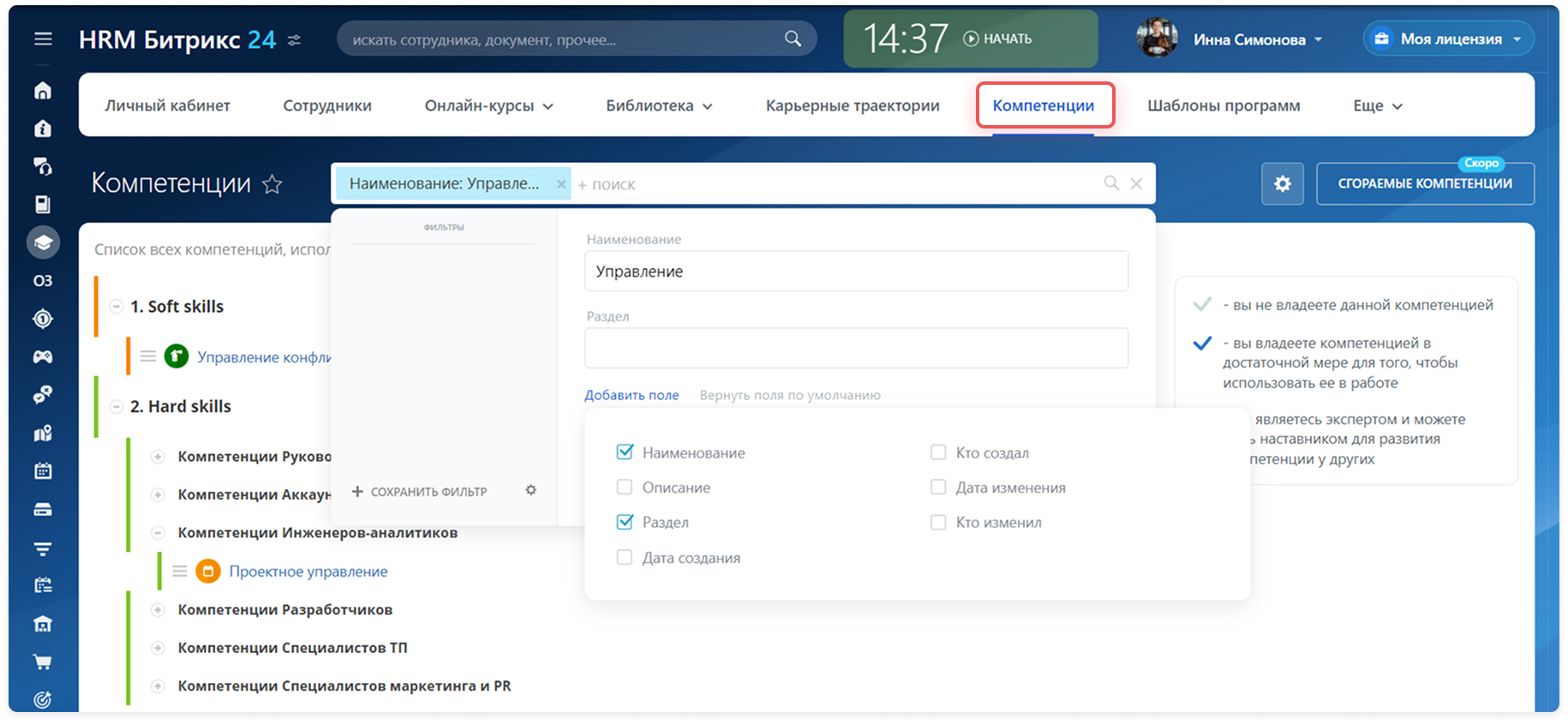Switch to the Сотрудники tab
The width and height of the screenshot is (1568, 724).
(x=327, y=106)
